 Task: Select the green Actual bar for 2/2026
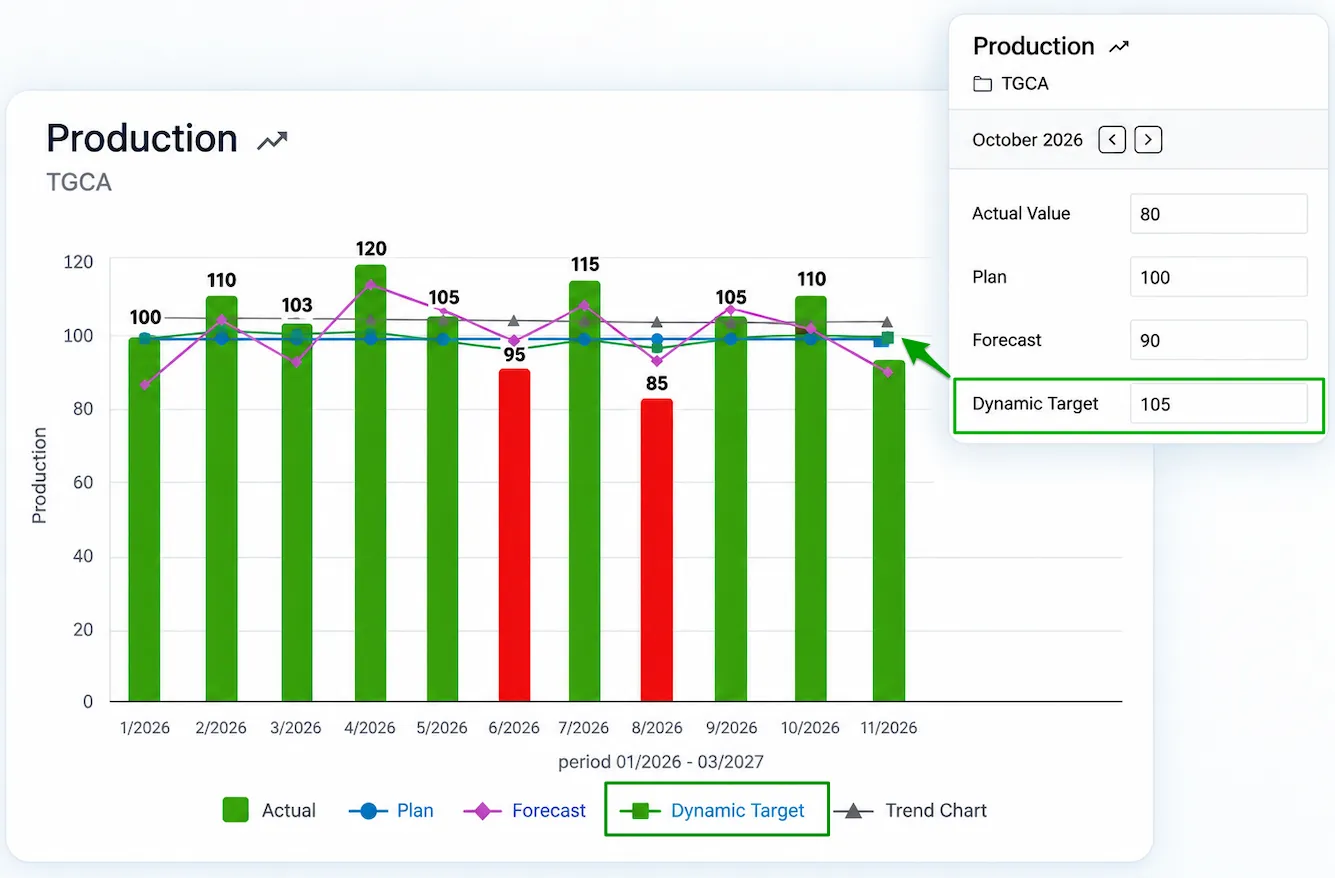[x=222, y=499]
